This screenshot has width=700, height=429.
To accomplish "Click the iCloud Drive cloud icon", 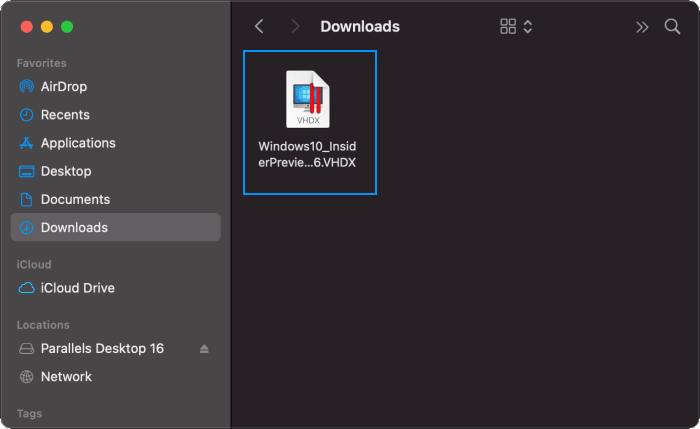I will tap(27, 288).
